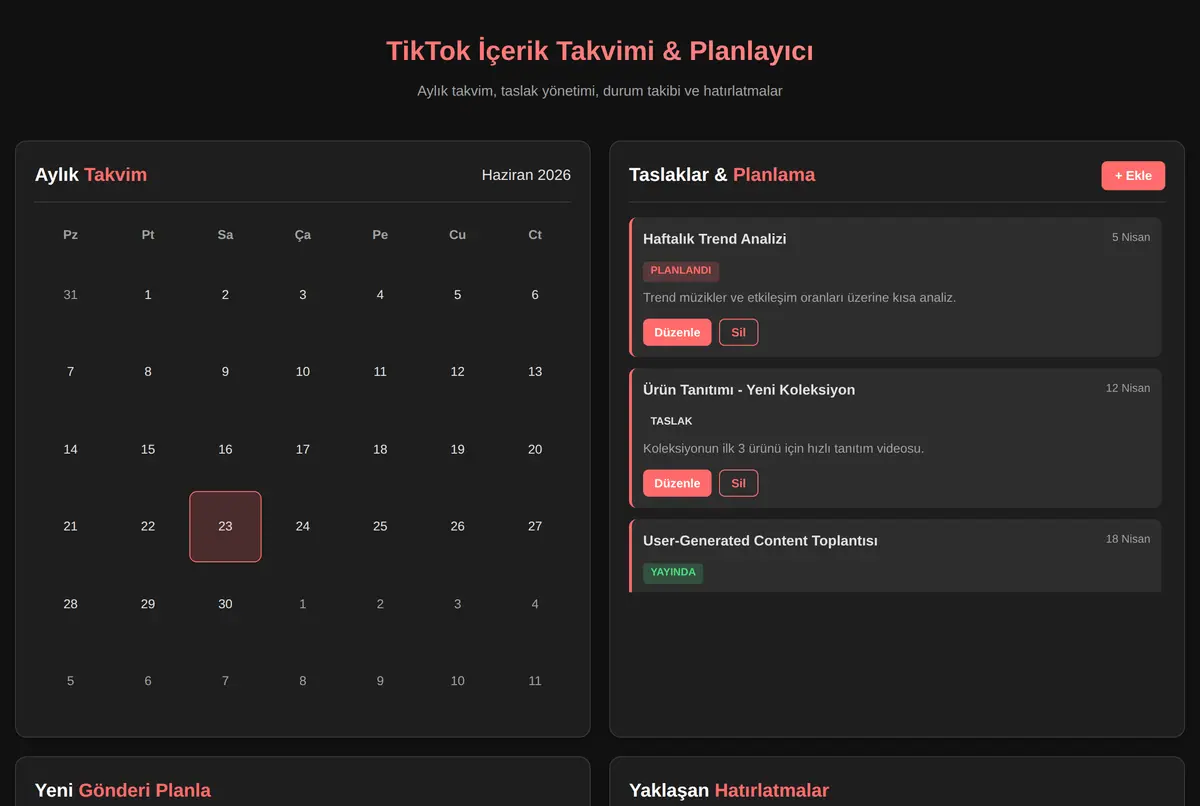Click the Pz weekday column header
This screenshot has width=1200, height=806.
tap(70, 235)
